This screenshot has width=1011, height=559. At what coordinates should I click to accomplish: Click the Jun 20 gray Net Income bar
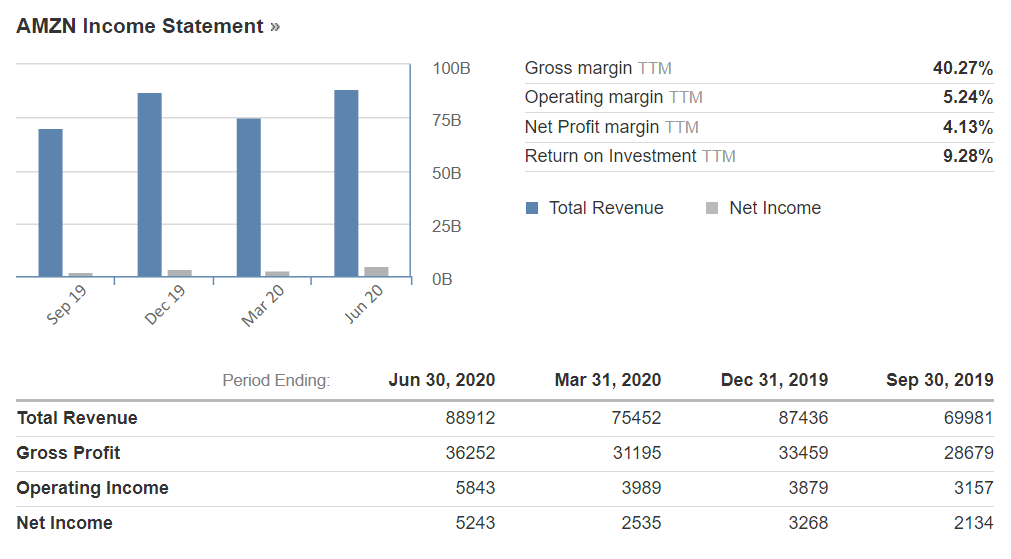click(x=376, y=271)
